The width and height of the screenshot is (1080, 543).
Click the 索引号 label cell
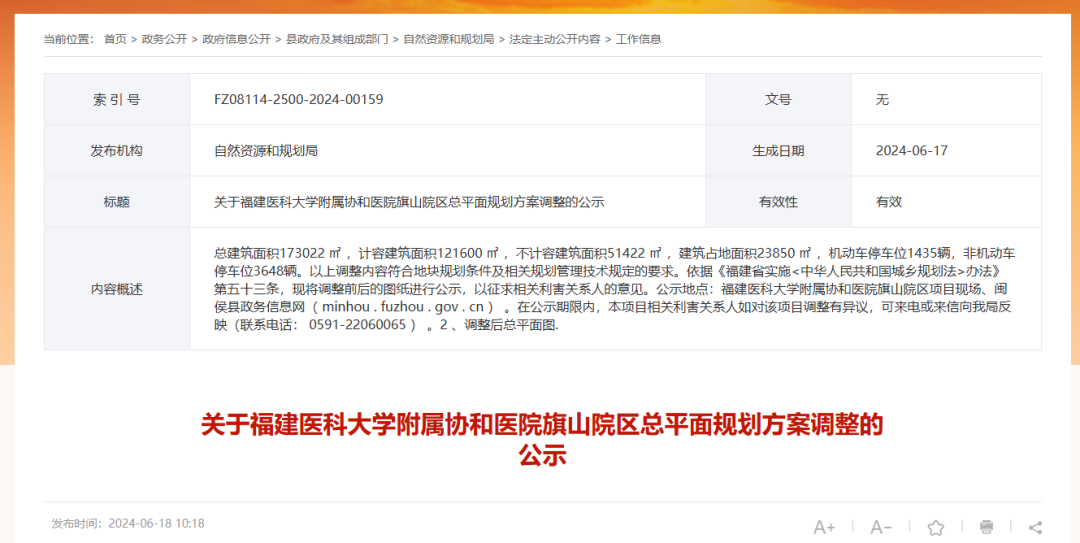tap(117, 99)
